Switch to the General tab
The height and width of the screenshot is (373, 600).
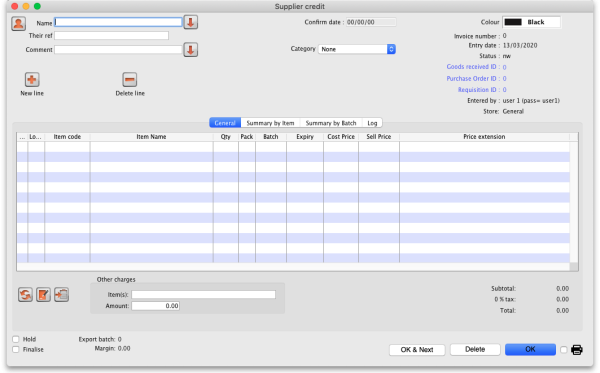pos(225,123)
